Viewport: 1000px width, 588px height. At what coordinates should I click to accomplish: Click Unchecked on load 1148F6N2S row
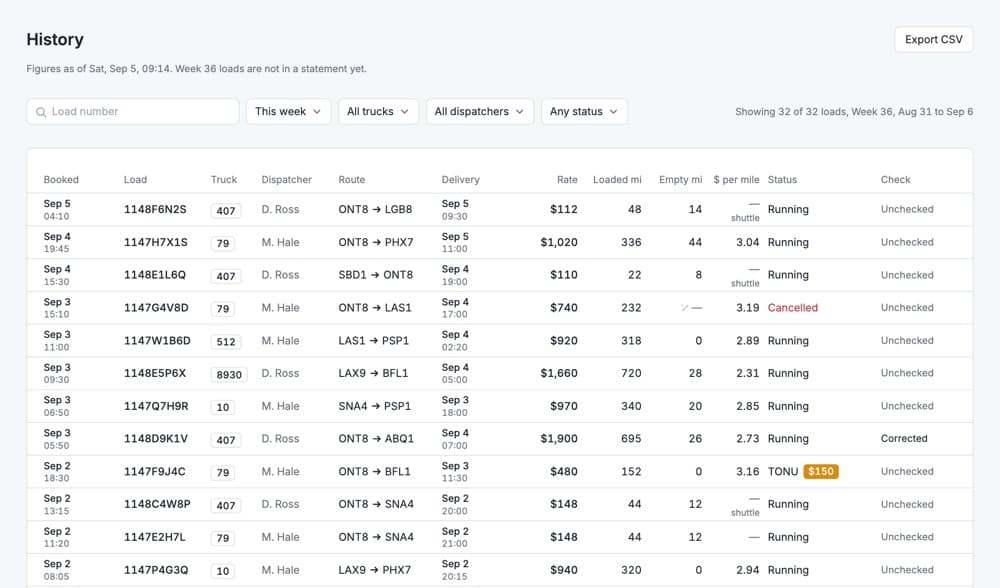[907, 209]
